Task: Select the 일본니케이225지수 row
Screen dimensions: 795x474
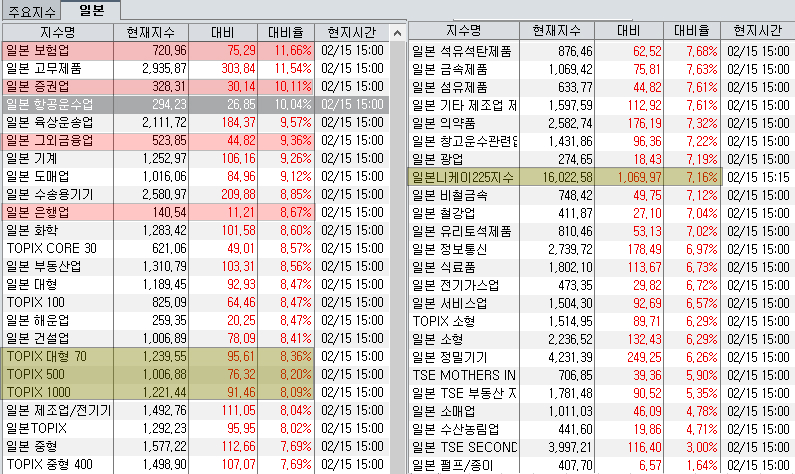Action: 601,177
